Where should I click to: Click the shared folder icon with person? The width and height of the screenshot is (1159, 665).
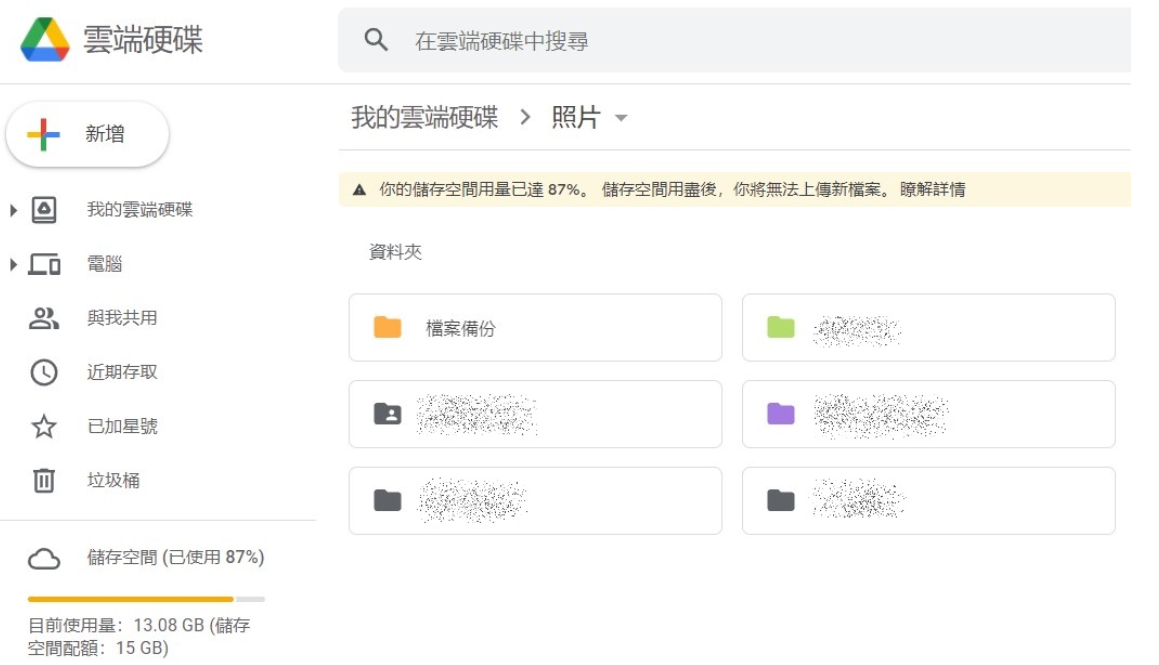387,413
